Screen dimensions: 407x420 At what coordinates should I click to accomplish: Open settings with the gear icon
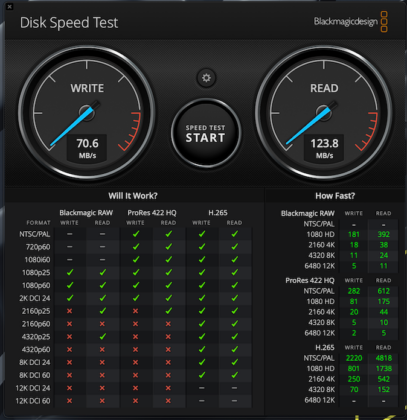[x=206, y=78]
